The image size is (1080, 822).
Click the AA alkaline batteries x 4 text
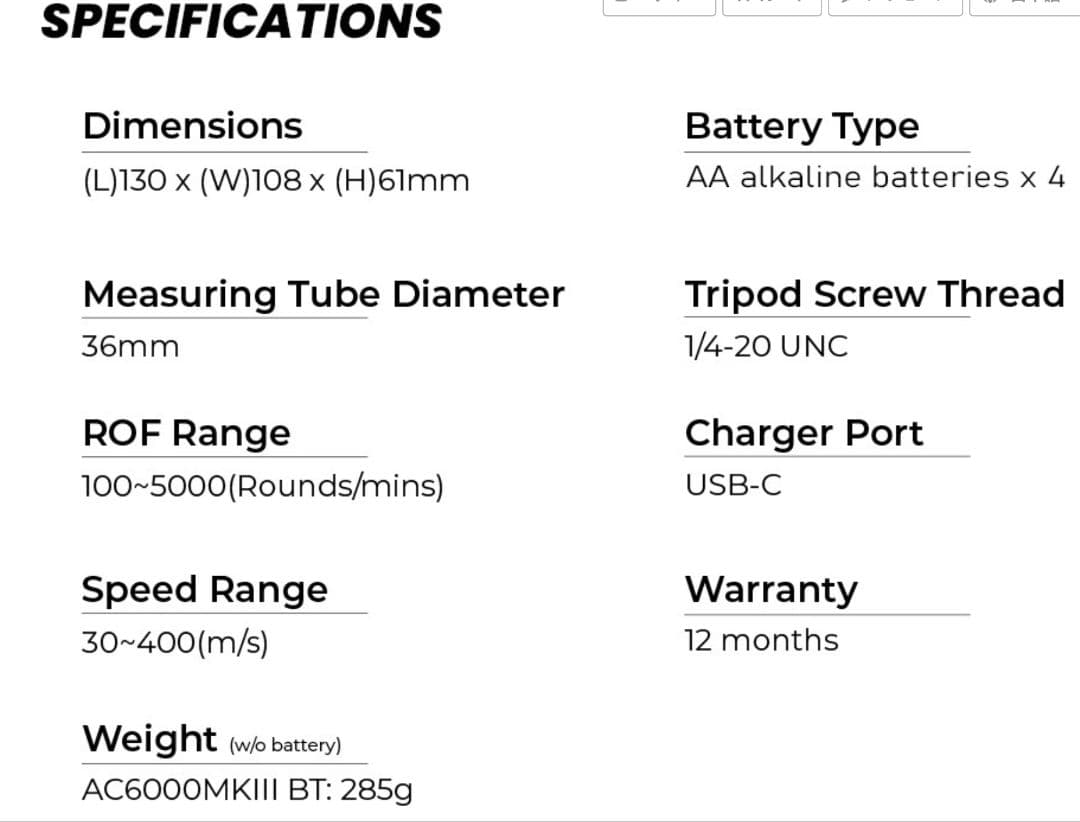point(875,178)
